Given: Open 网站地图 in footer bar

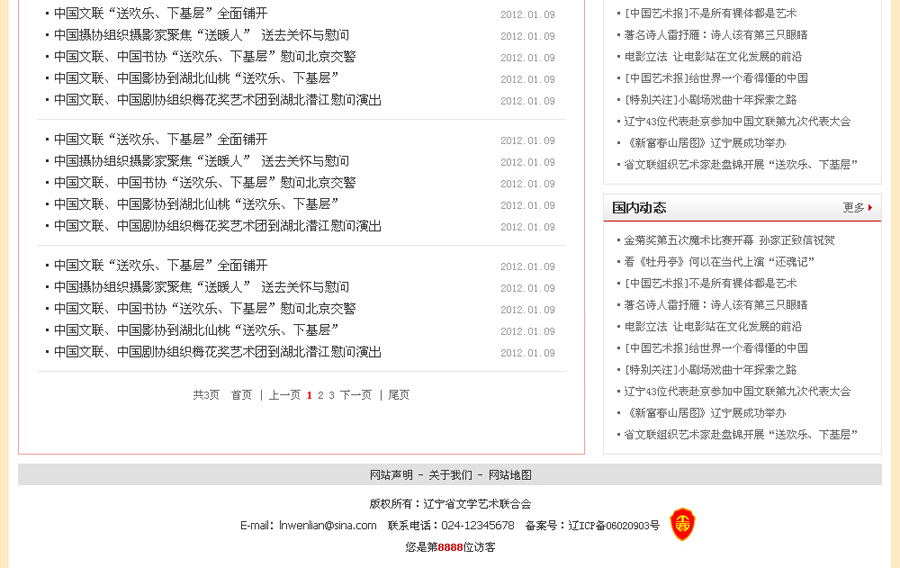Looking at the screenshot, I should click(x=510, y=475).
